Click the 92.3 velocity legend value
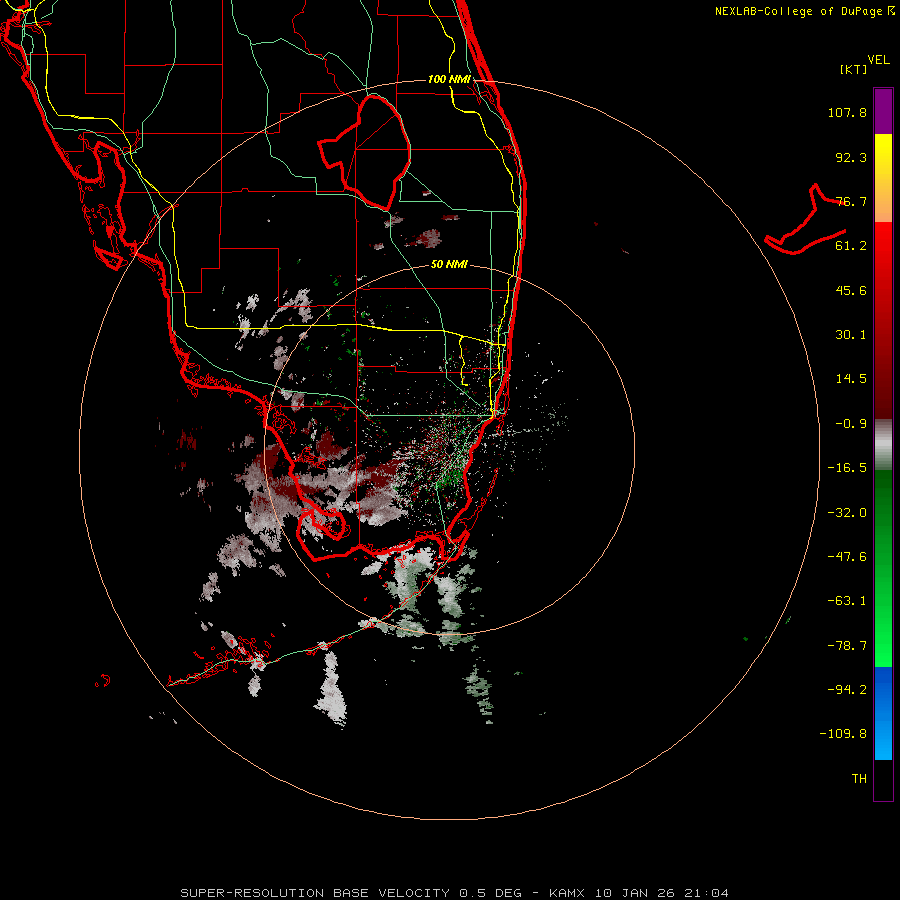The image size is (900, 900). (x=851, y=157)
